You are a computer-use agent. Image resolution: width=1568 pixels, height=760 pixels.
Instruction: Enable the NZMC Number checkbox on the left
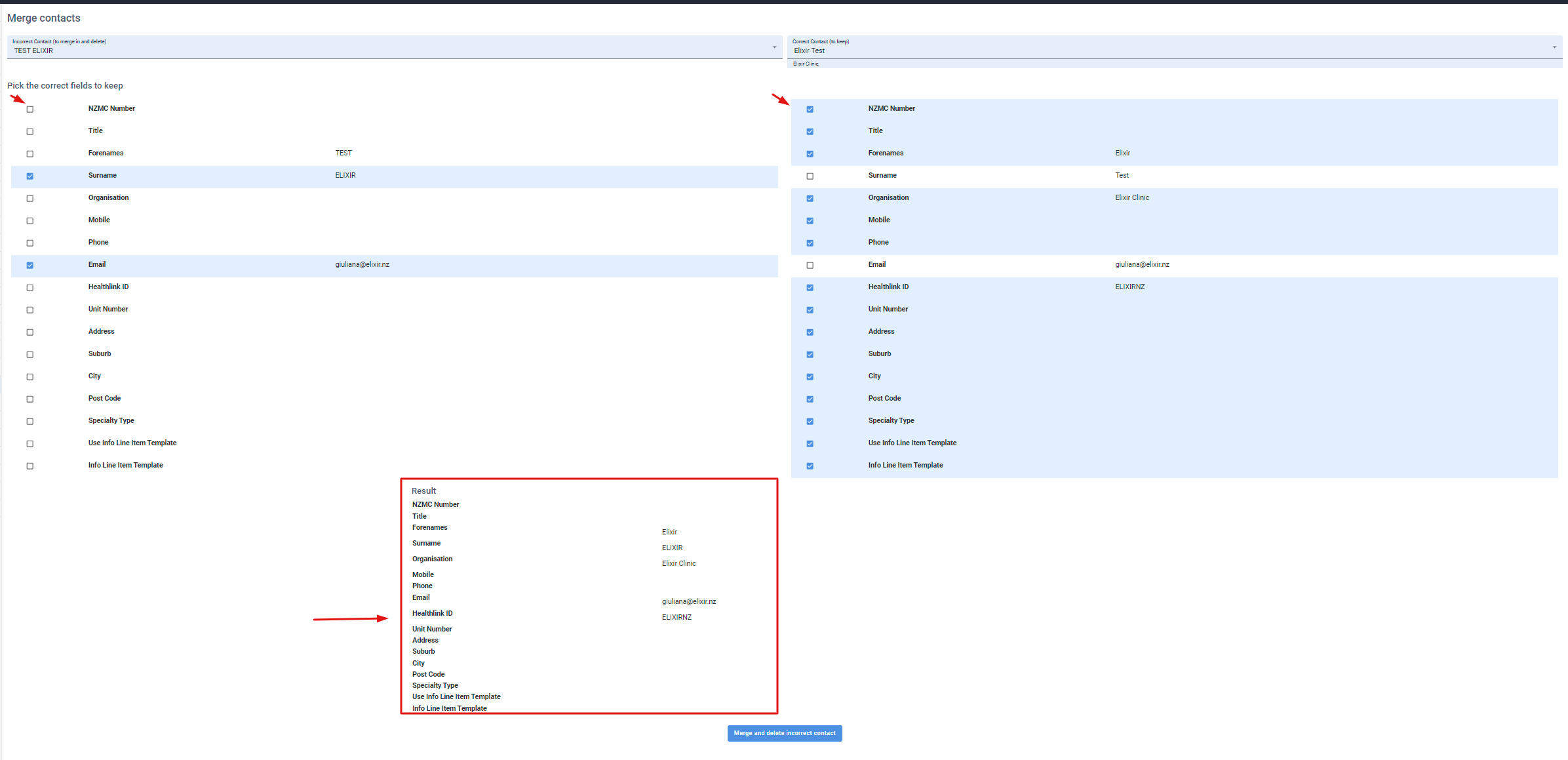click(x=29, y=109)
